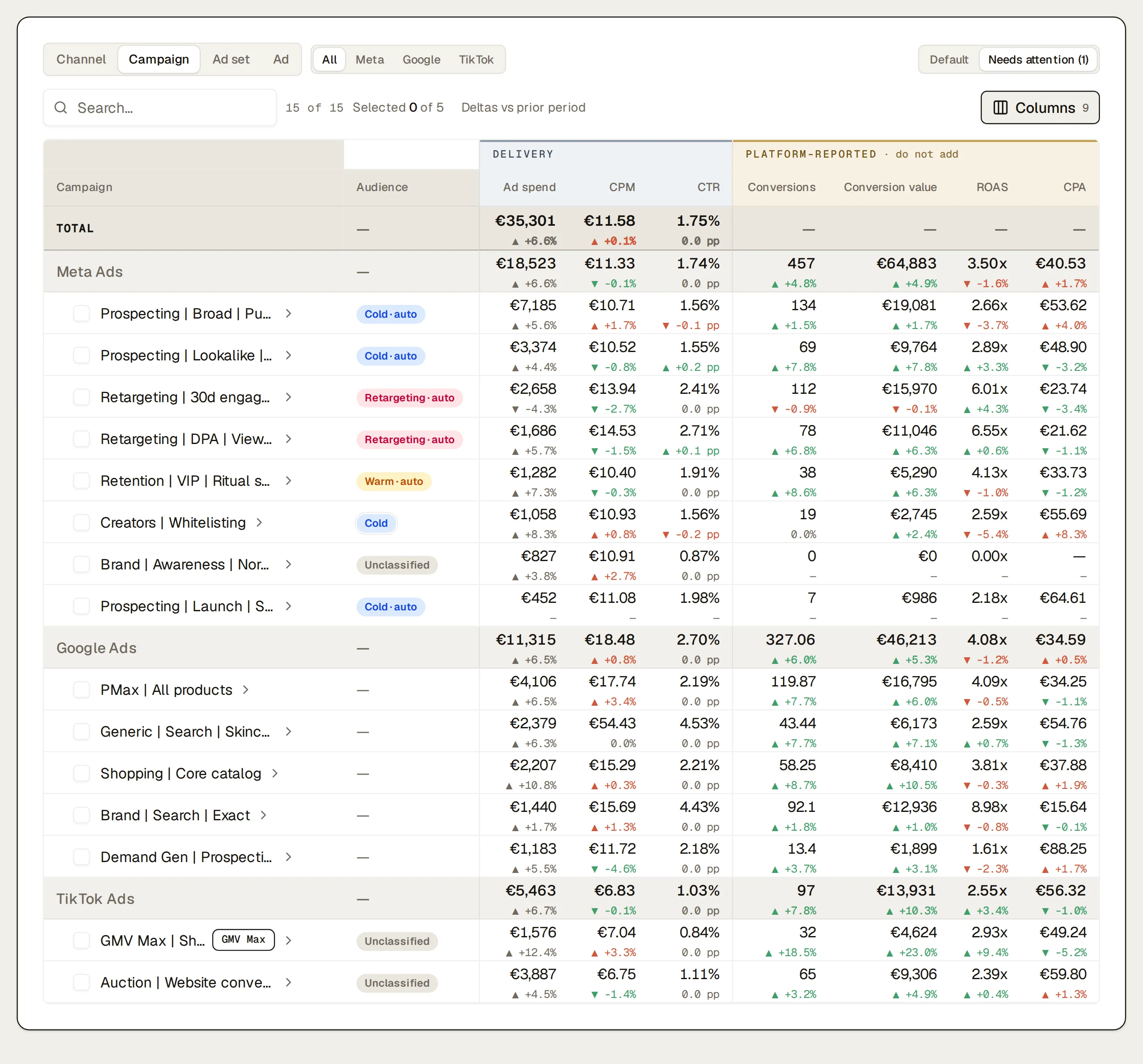Tick the GMV Max campaign checkbox

82,940
